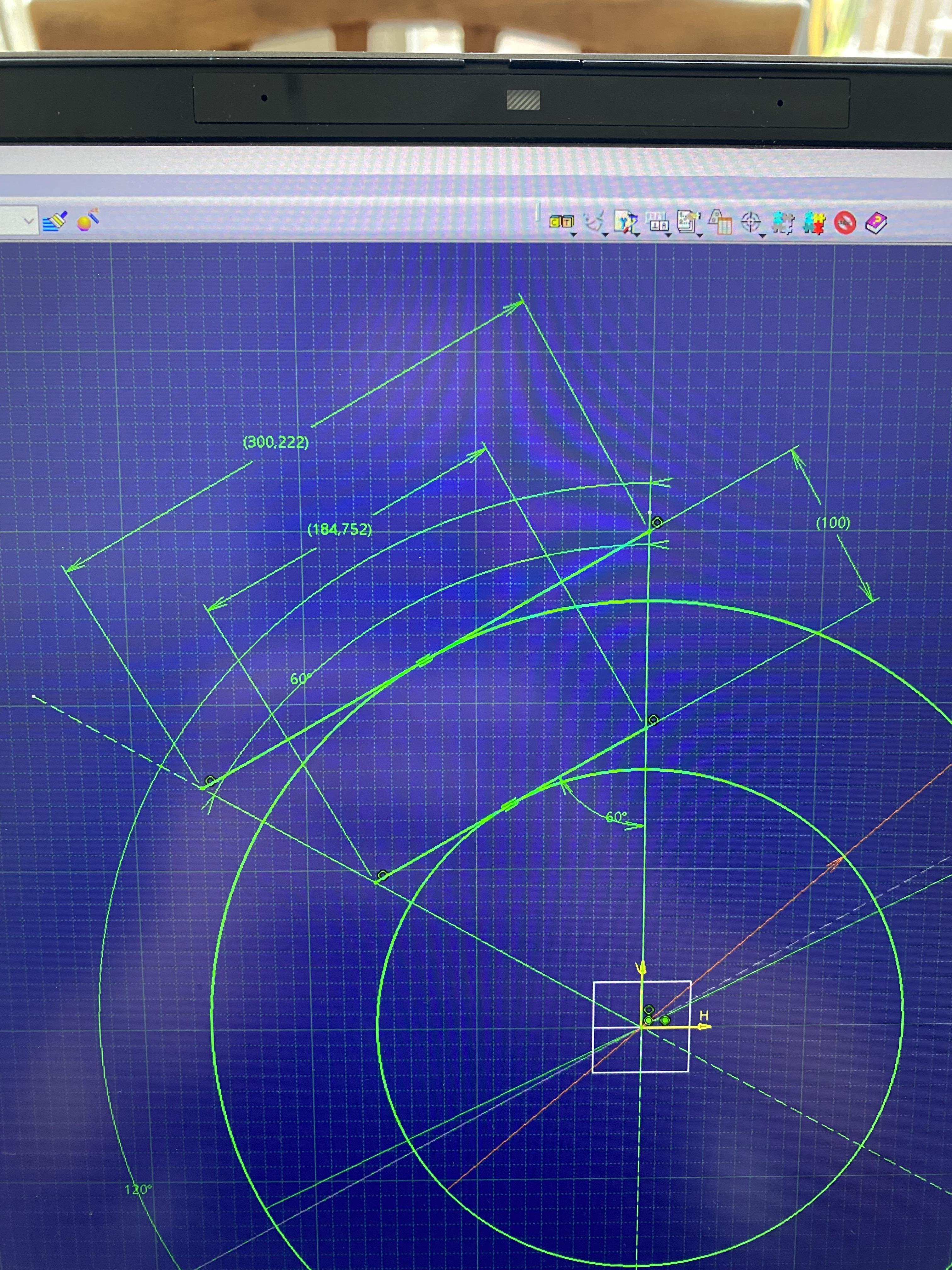Expand arrow under the C T icon
The height and width of the screenshot is (1270, 952).
point(573,234)
